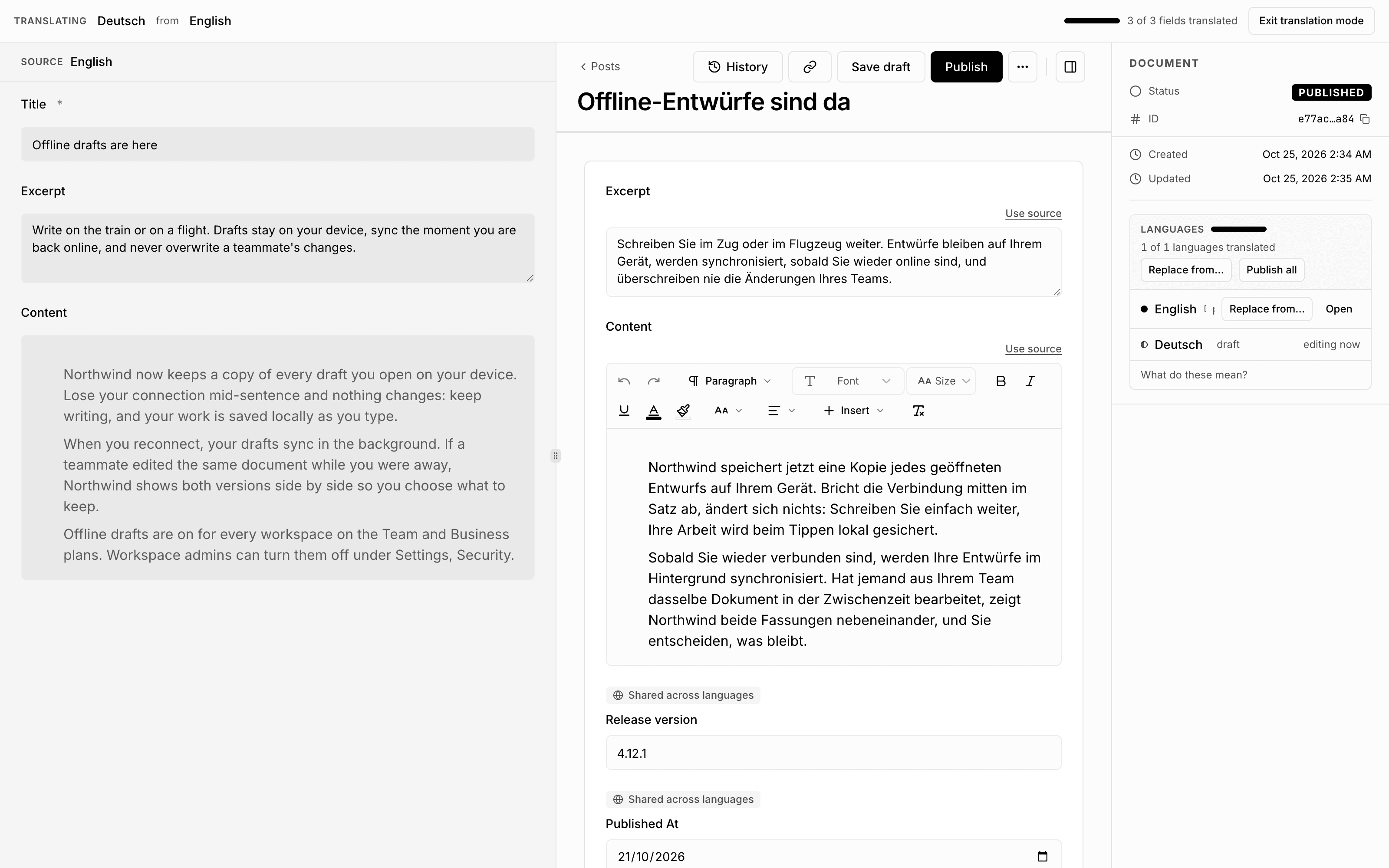Open the English language version
Image resolution: width=1389 pixels, height=868 pixels.
point(1339,309)
